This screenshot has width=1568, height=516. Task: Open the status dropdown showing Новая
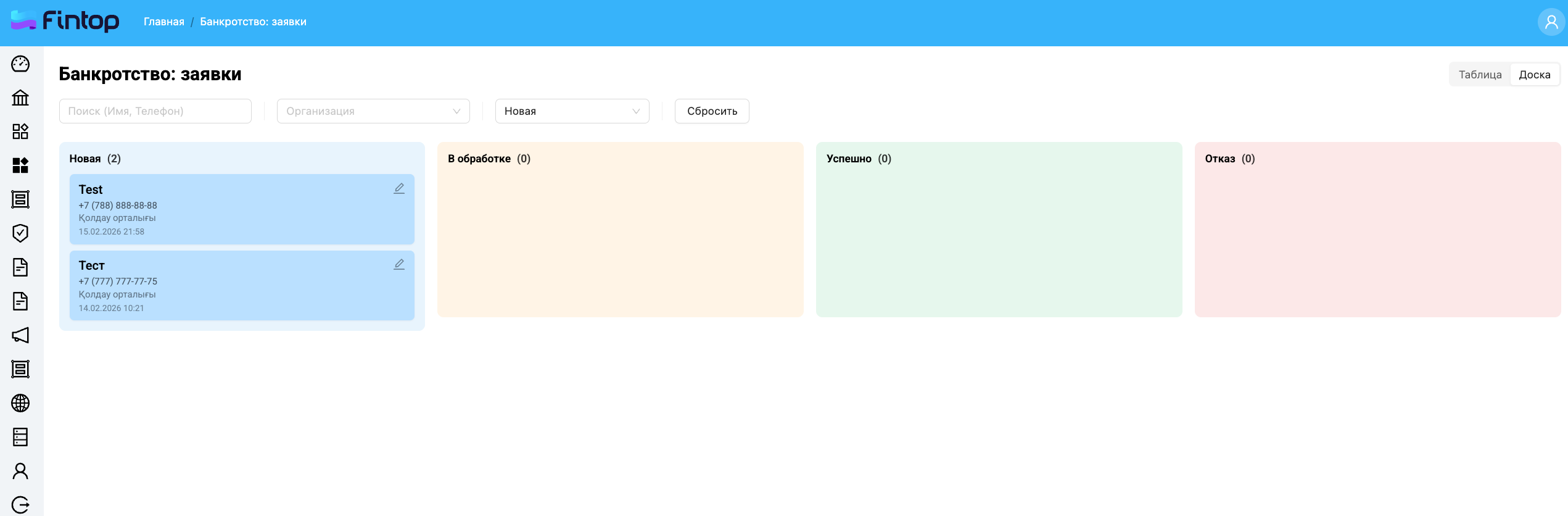[572, 111]
